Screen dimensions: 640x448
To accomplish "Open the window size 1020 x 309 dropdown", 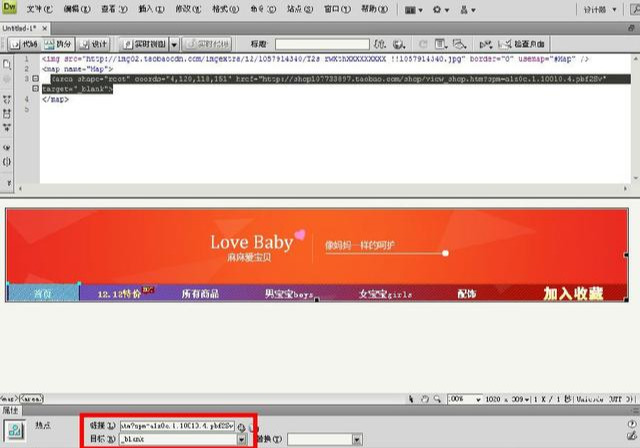I will point(507,399).
